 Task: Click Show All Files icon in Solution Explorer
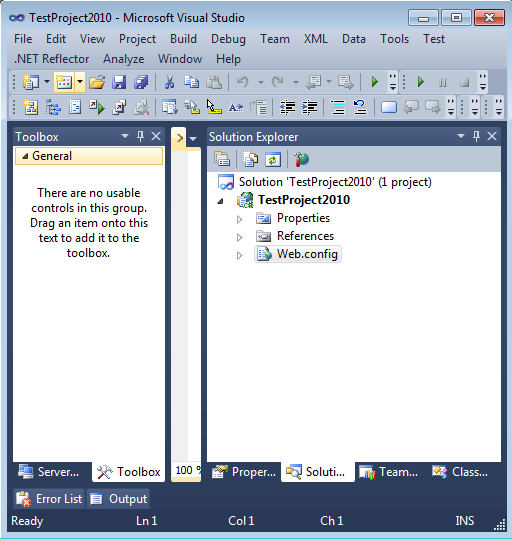[250, 160]
